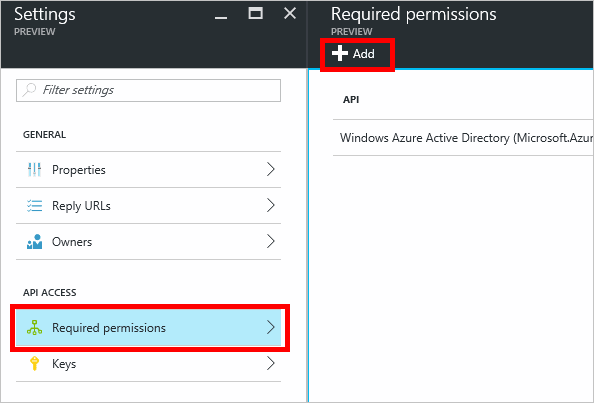
Task: Click the API ACCESS section heading
Action: pos(50,292)
